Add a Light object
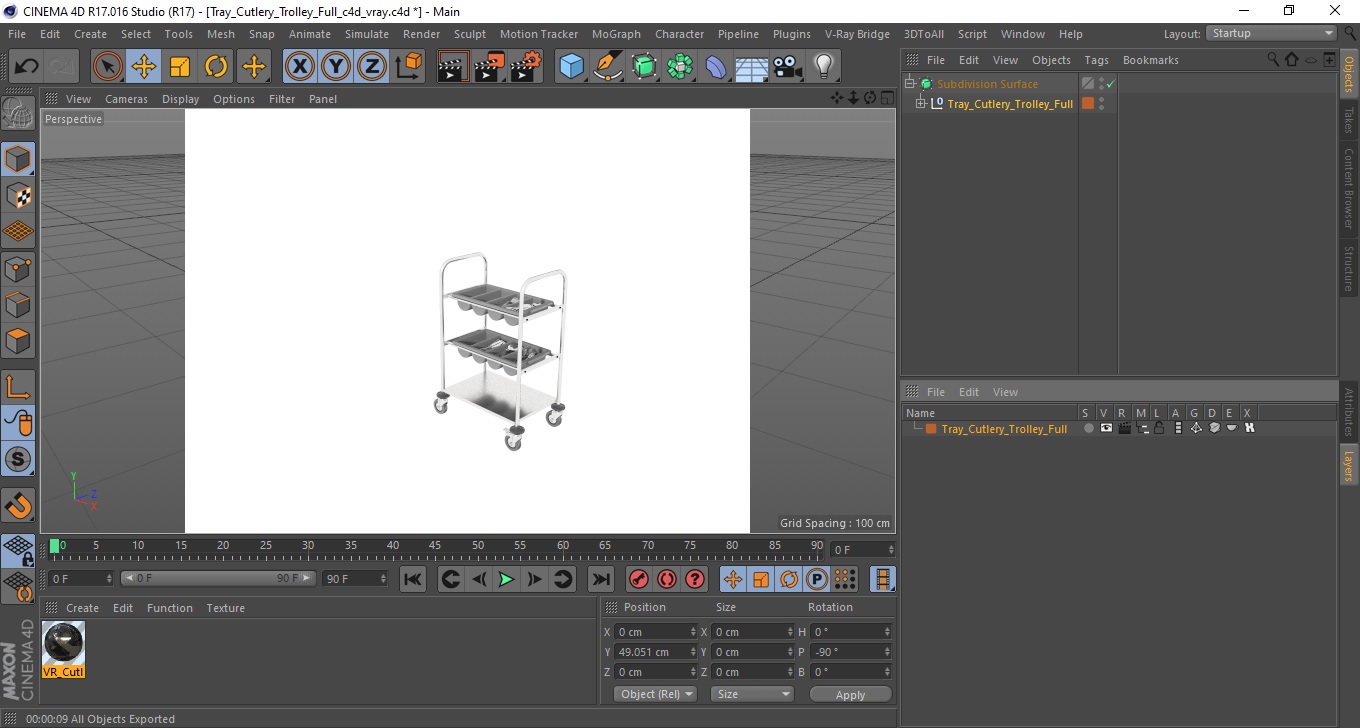The image size is (1360, 728). click(x=823, y=67)
